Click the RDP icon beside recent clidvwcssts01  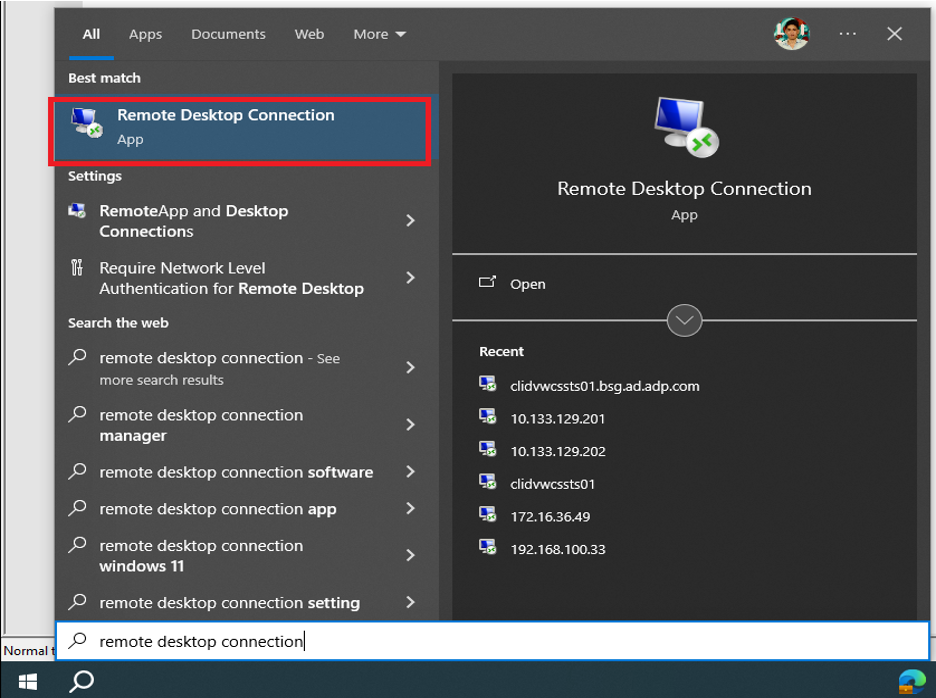pyautogui.click(x=488, y=481)
